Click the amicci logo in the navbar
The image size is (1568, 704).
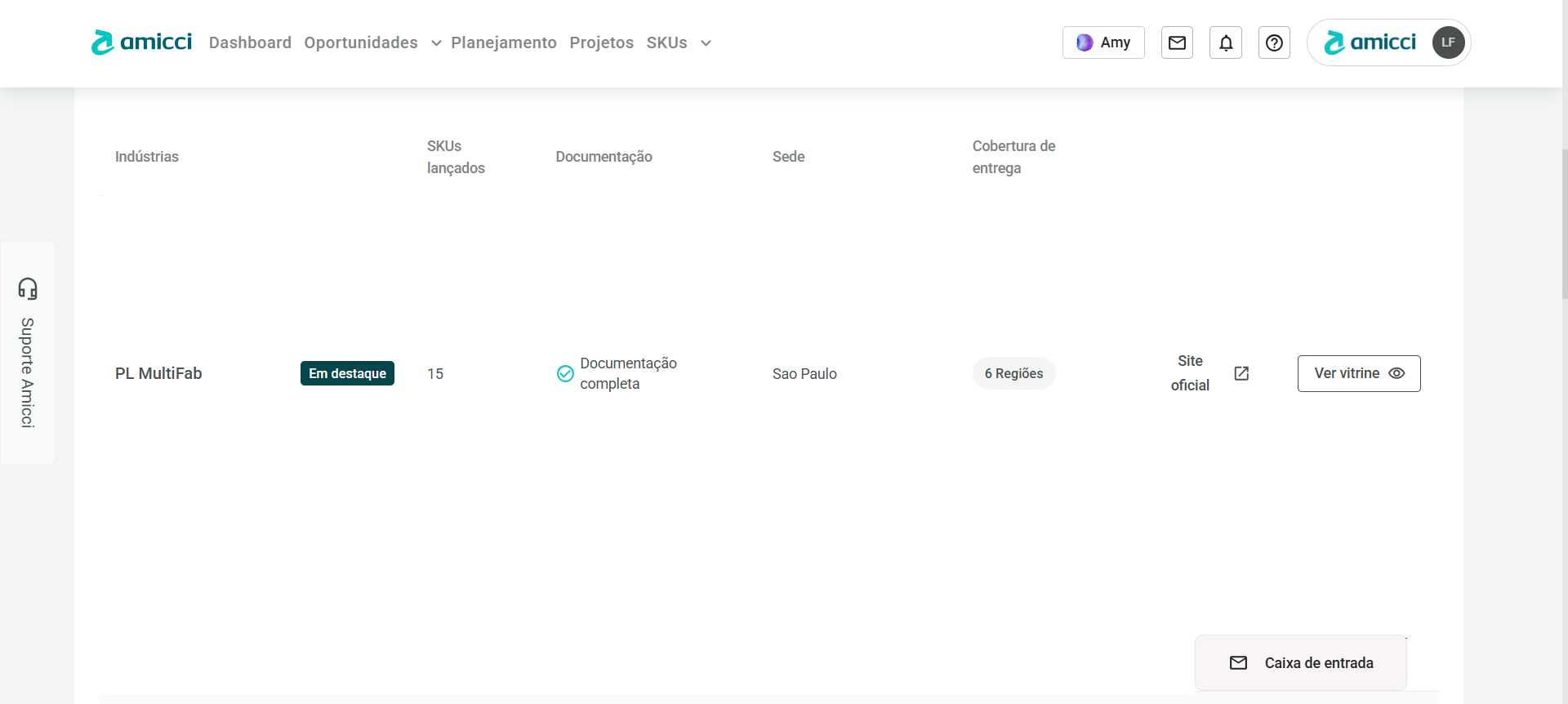click(x=141, y=42)
